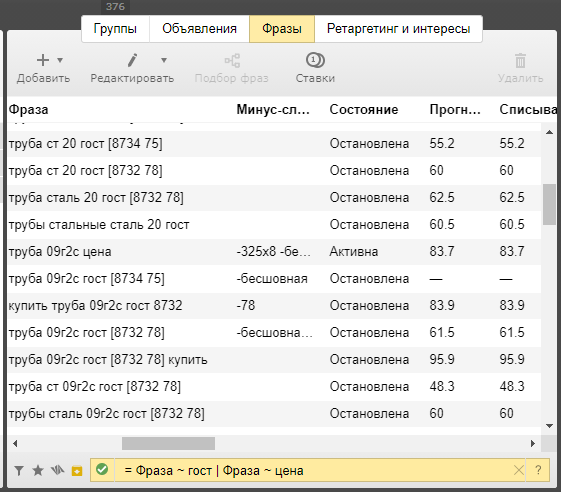Image resolution: width=561 pixels, height=492 pixels.
Task: Click the Добавить plus icon
Action: pyautogui.click(x=43, y=60)
